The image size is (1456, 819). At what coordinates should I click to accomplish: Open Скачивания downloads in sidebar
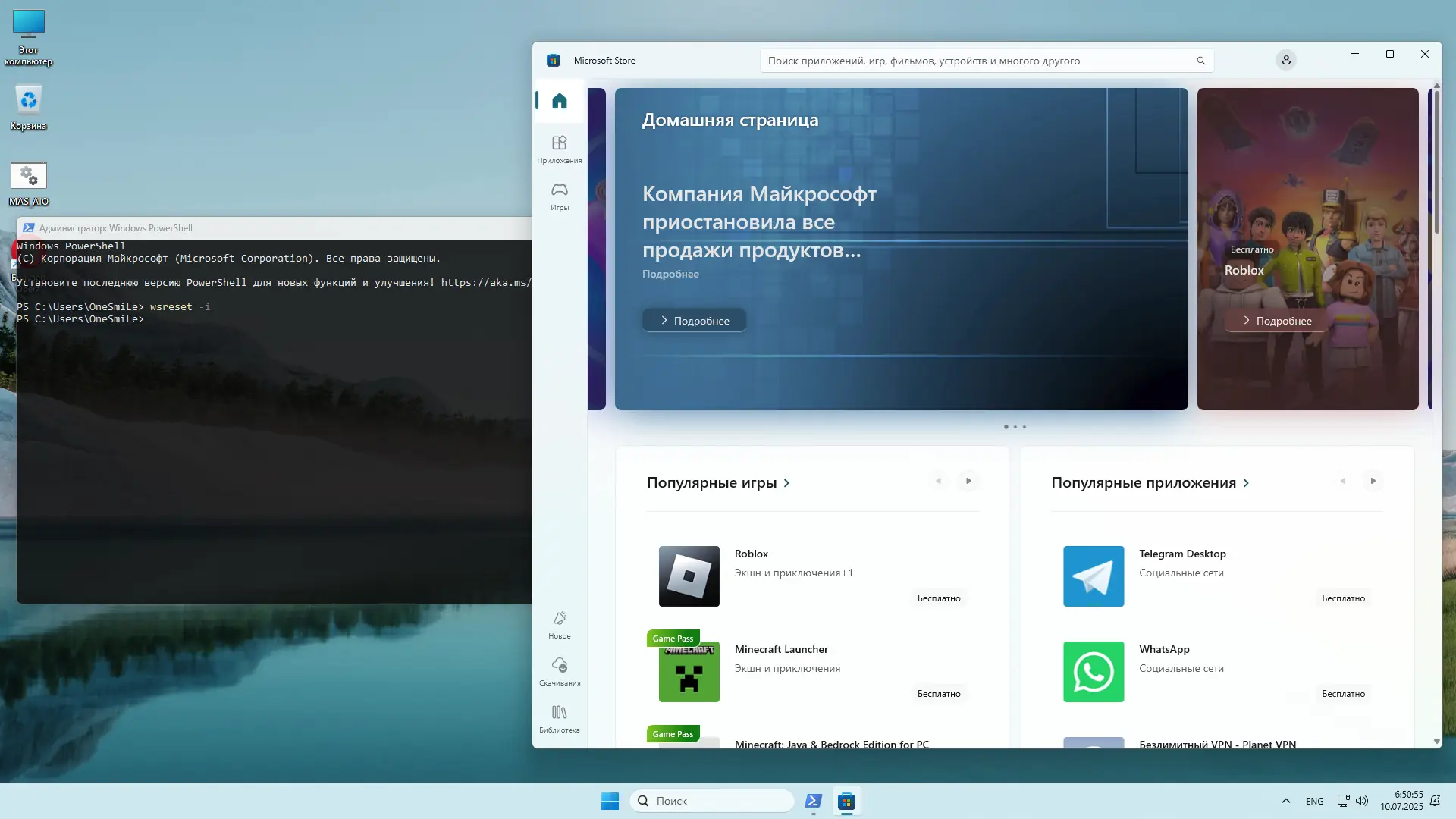[560, 672]
